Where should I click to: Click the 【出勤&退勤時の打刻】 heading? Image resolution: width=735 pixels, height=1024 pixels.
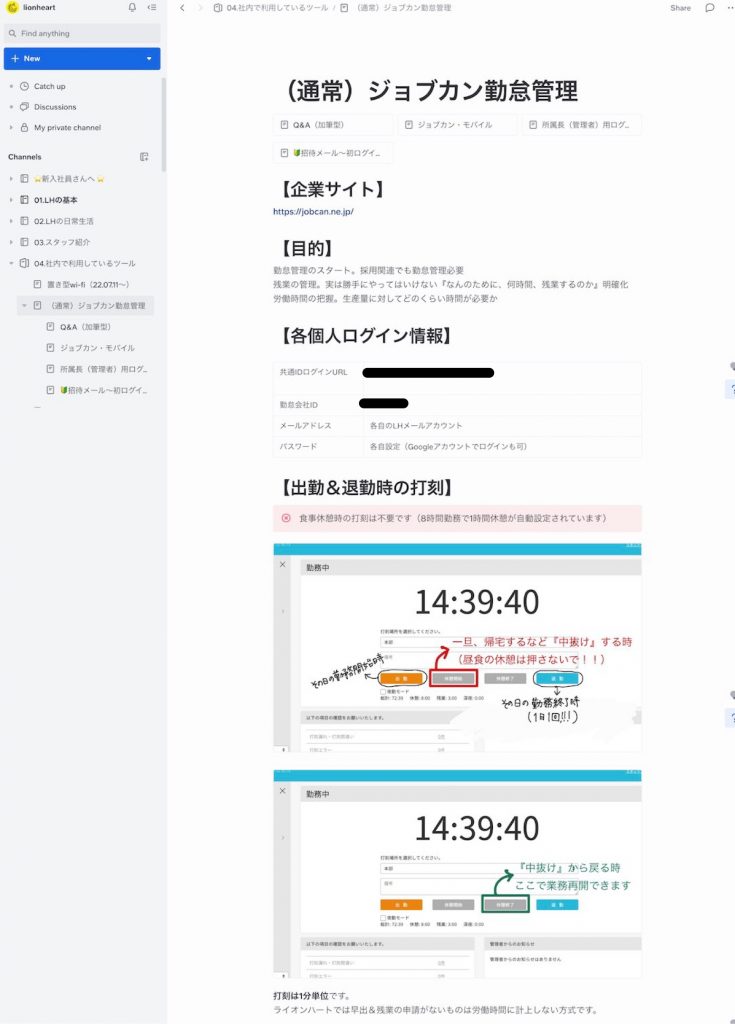click(x=366, y=488)
